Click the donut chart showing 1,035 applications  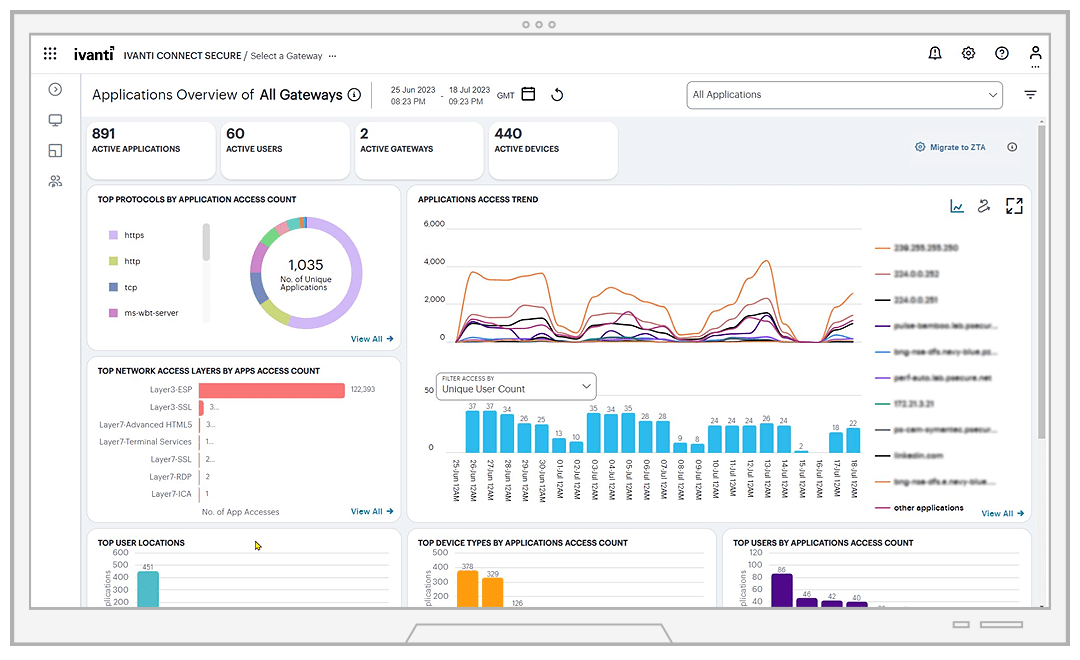[x=306, y=273]
